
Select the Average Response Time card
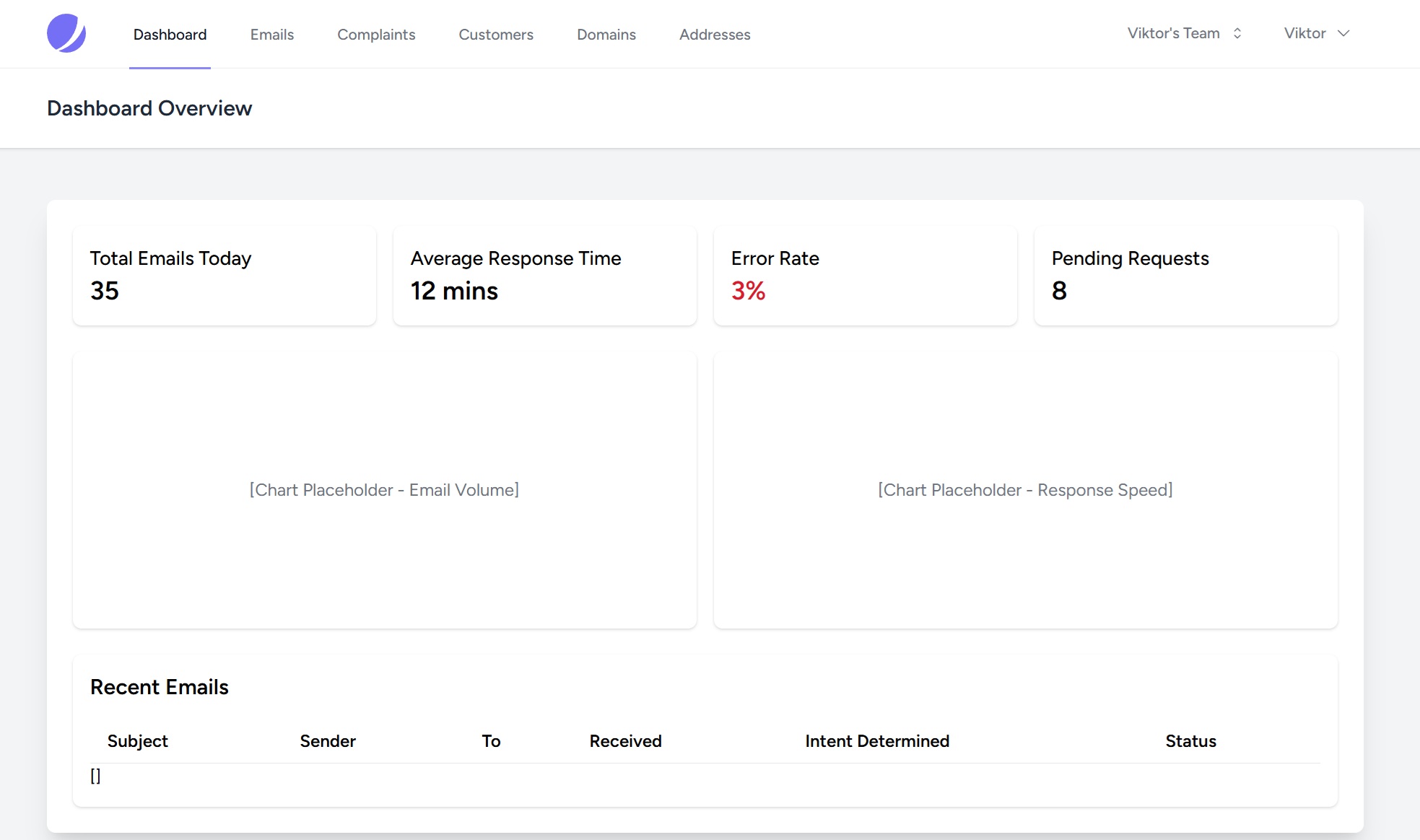coord(544,275)
